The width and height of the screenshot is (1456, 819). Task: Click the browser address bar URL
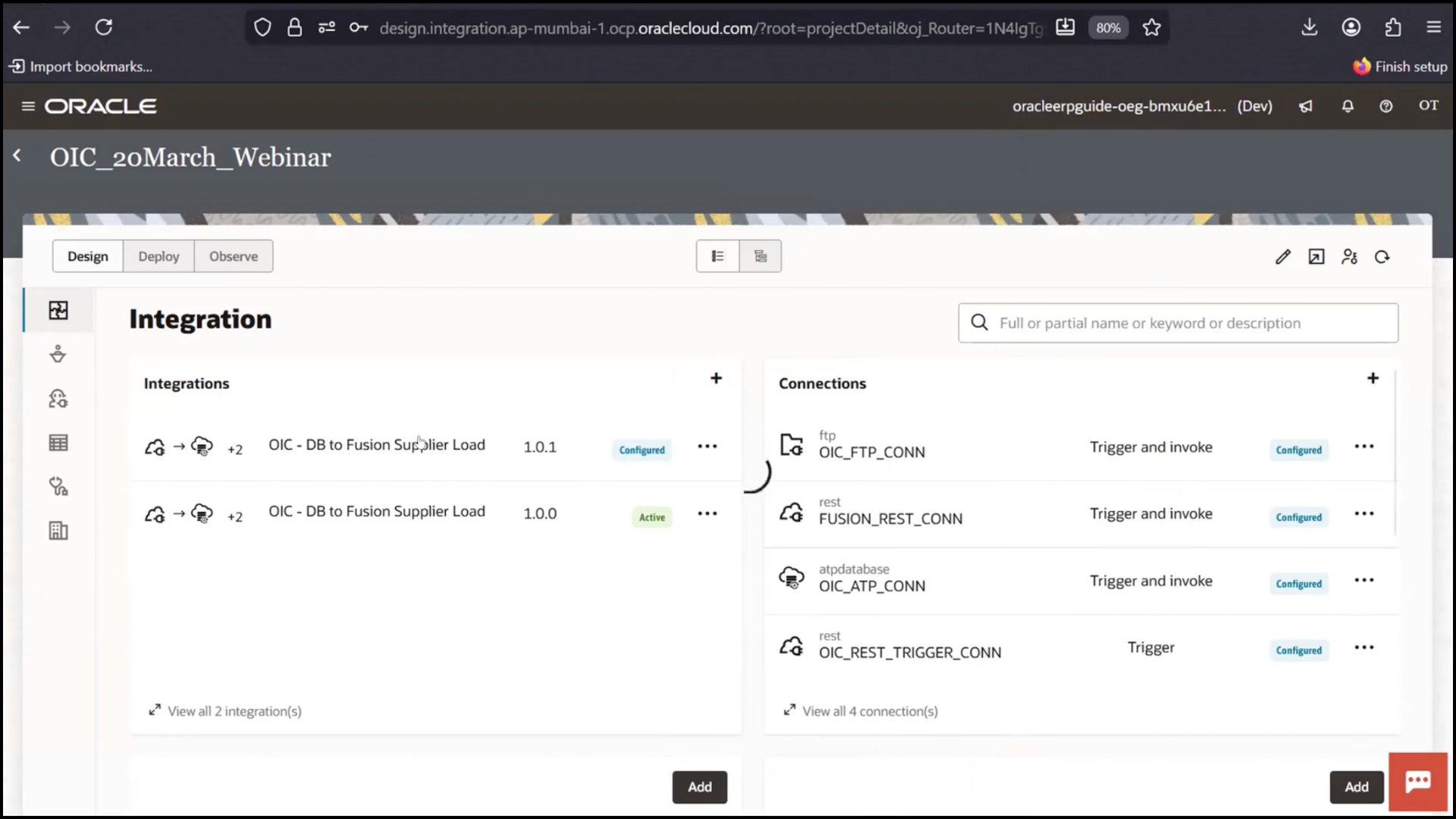[711, 28]
